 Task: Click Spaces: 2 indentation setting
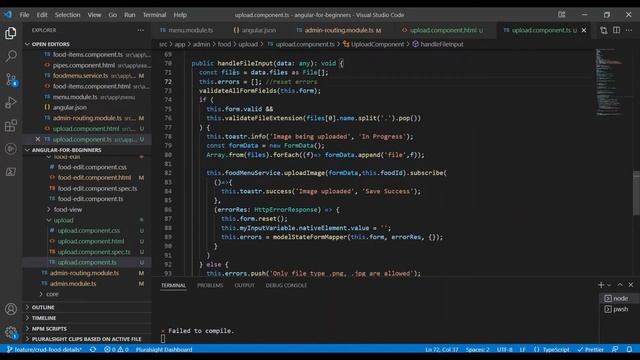click(478, 349)
